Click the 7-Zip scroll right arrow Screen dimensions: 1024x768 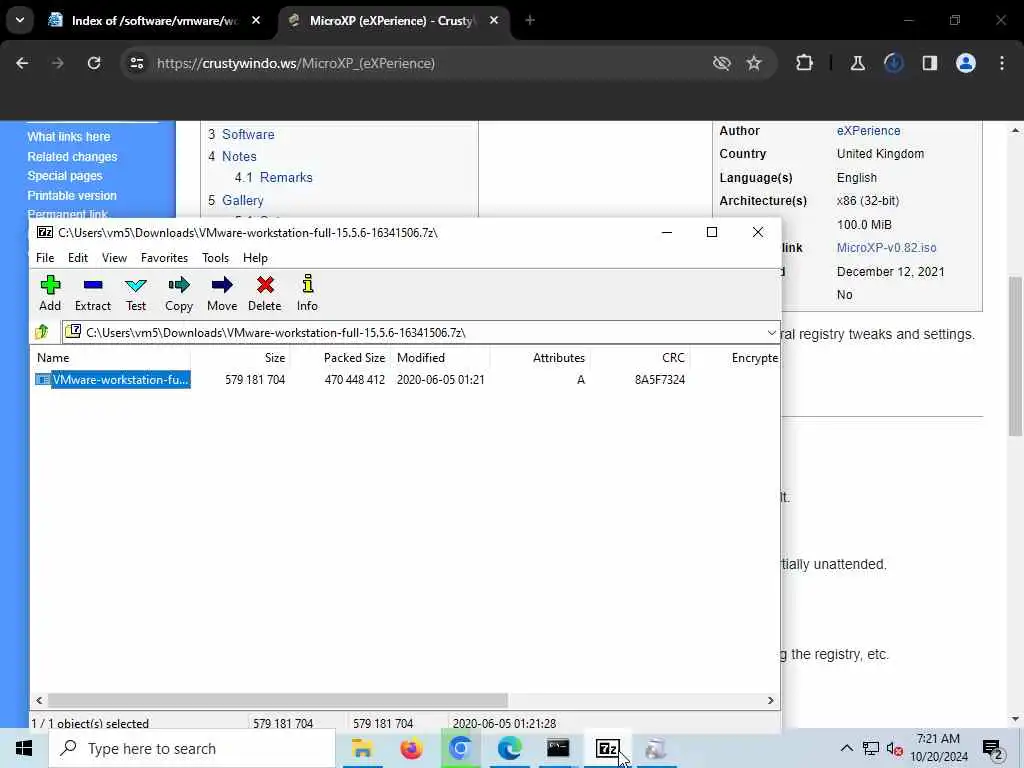771,700
